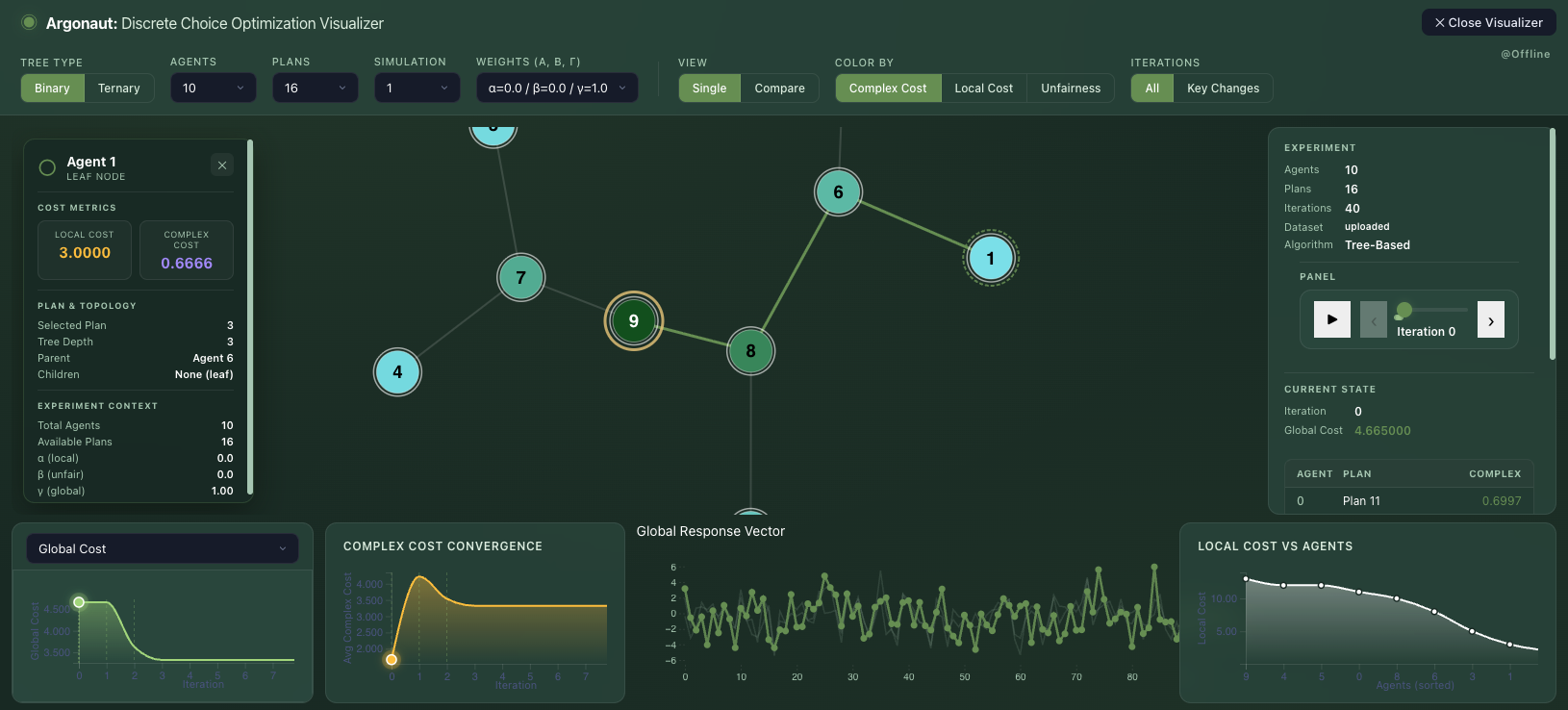This screenshot has height=710, width=1568.
Task: Click the 'Parent Agent 6' row
Action: click(x=136, y=358)
